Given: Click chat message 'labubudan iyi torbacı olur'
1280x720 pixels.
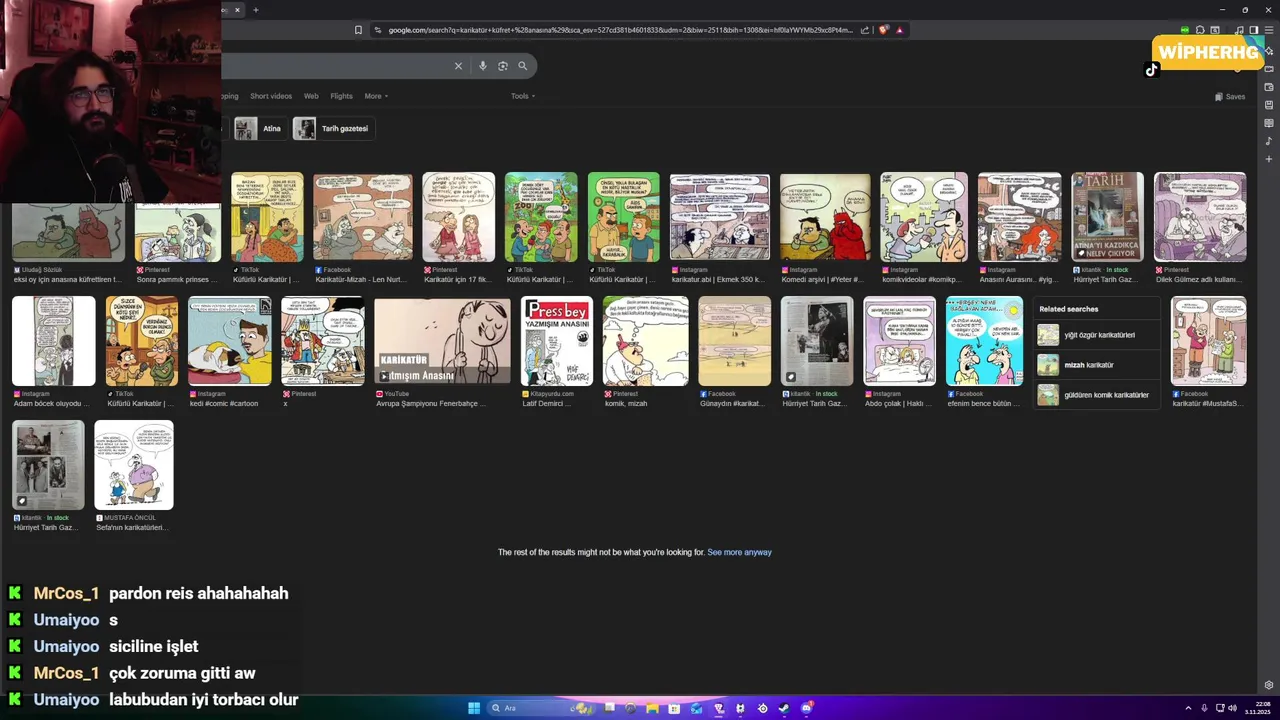Looking at the screenshot, I should [x=204, y=700].
